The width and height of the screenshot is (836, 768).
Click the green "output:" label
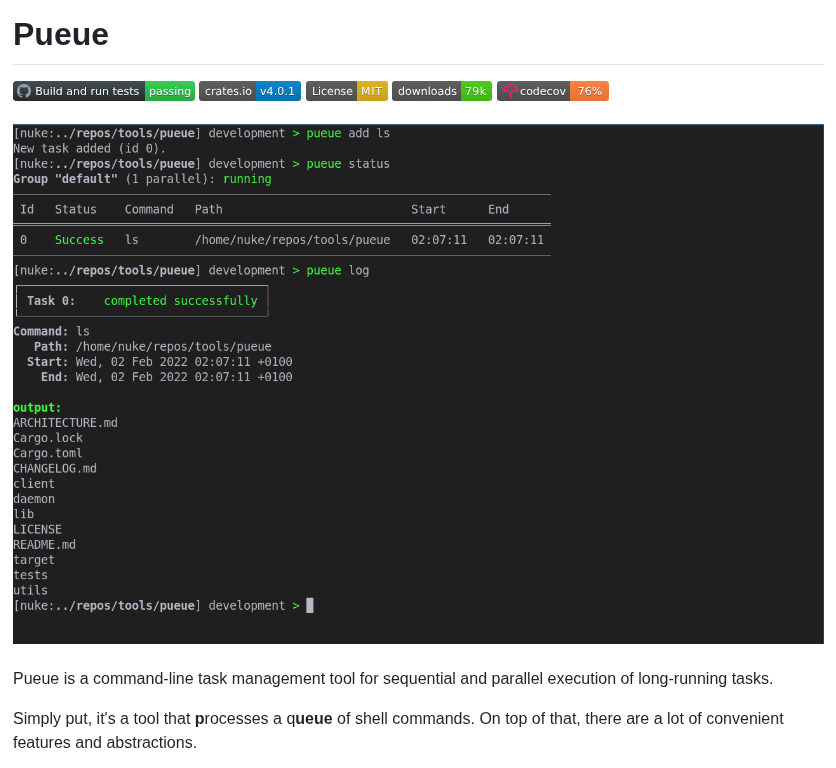coord(37,407)
